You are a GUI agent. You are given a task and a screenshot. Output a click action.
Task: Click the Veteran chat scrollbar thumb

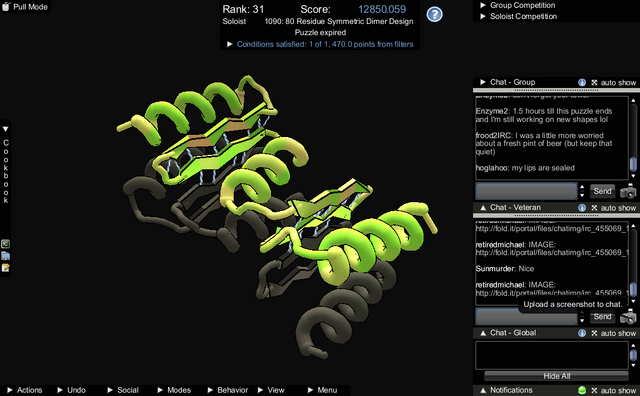click(x=633, y=289)
